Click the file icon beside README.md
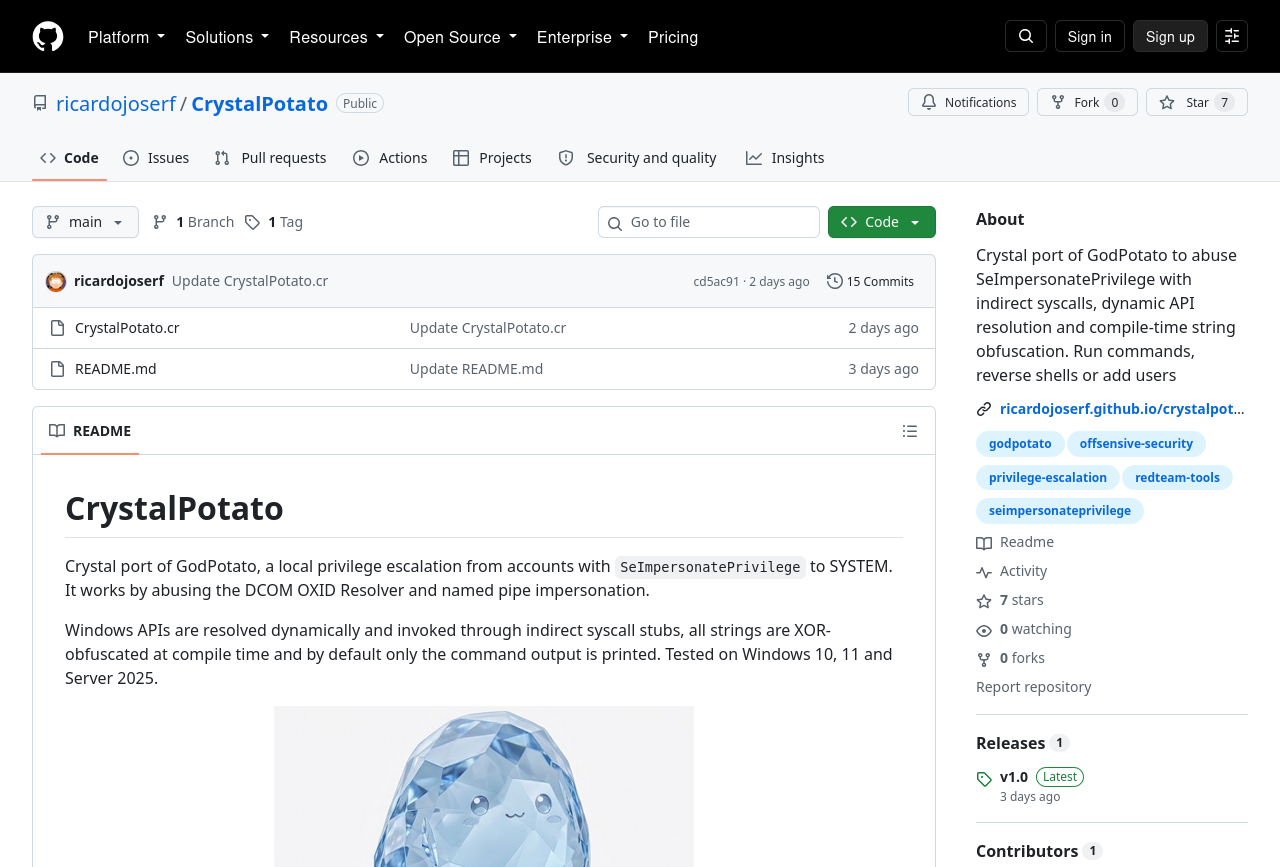The image size is (1280, 867). coord(57,369)
